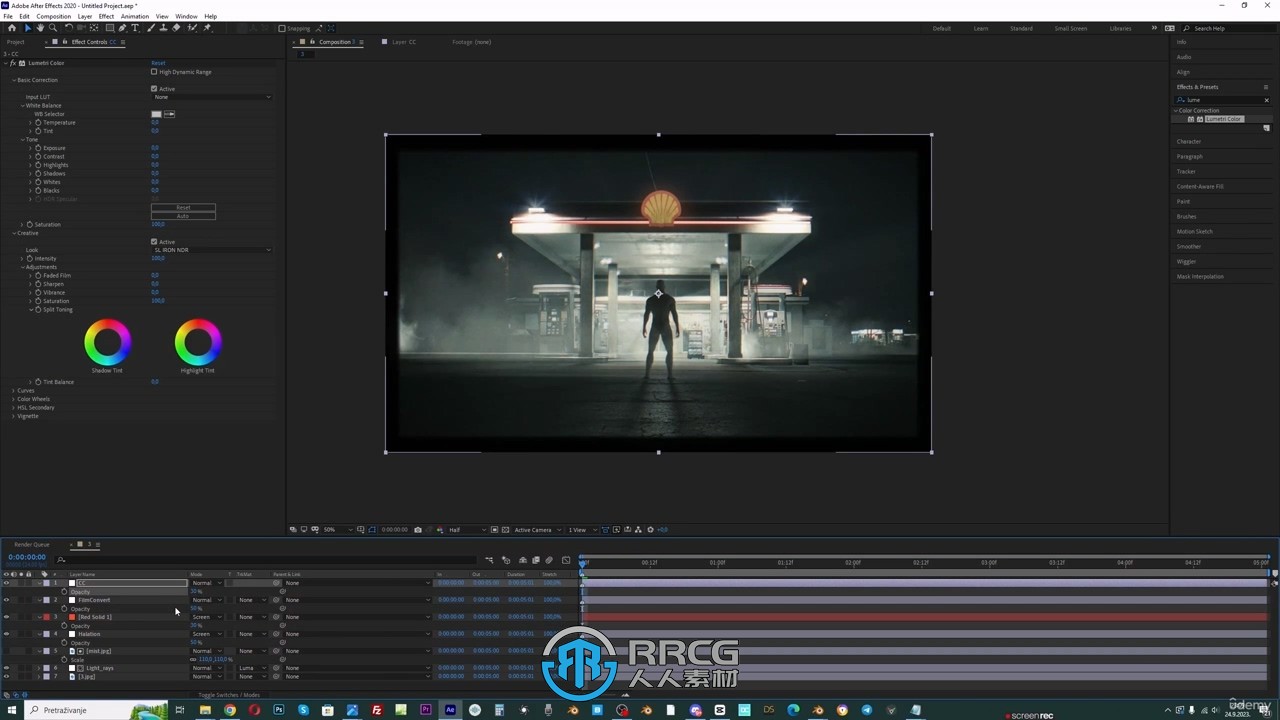Select the Roto Brush tool
The width and height of the screenshot is (1280, 720).
192,28
